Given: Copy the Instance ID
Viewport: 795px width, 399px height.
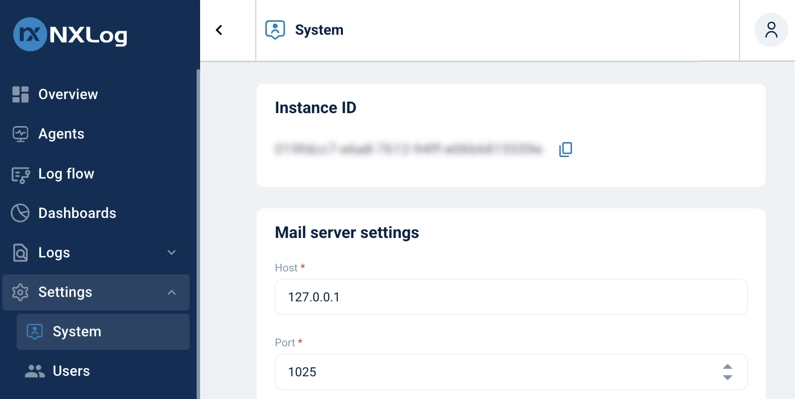Looking at the screenshot, I should [x=565, y=149].
